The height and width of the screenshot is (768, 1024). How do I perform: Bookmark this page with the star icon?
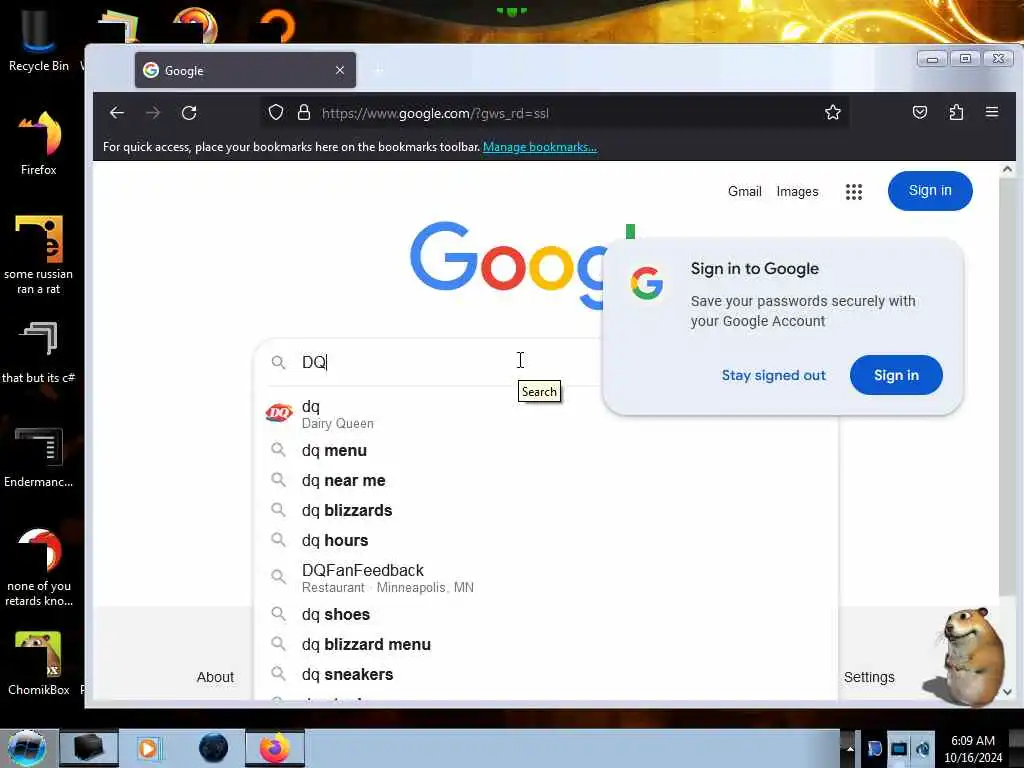point(833,113)
